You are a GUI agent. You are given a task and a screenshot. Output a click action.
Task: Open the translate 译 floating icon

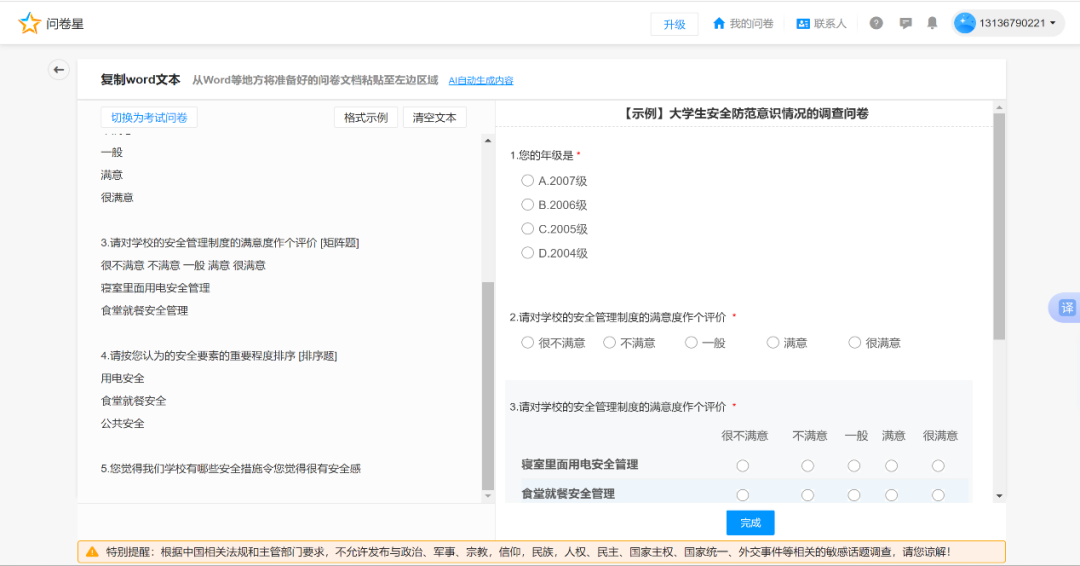point(1066,308)
